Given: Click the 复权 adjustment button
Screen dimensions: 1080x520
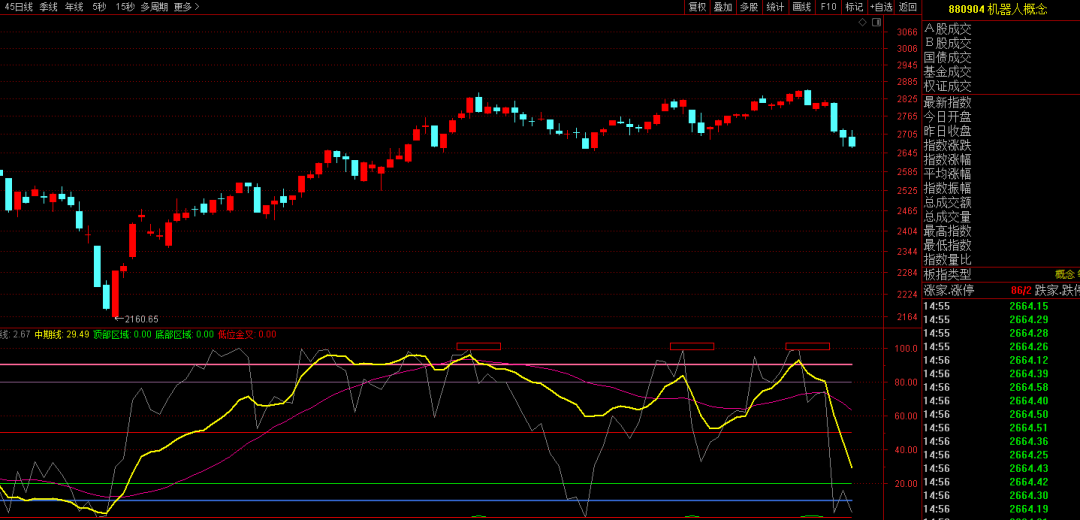Looking at the screenshot, I should (697, 7).
